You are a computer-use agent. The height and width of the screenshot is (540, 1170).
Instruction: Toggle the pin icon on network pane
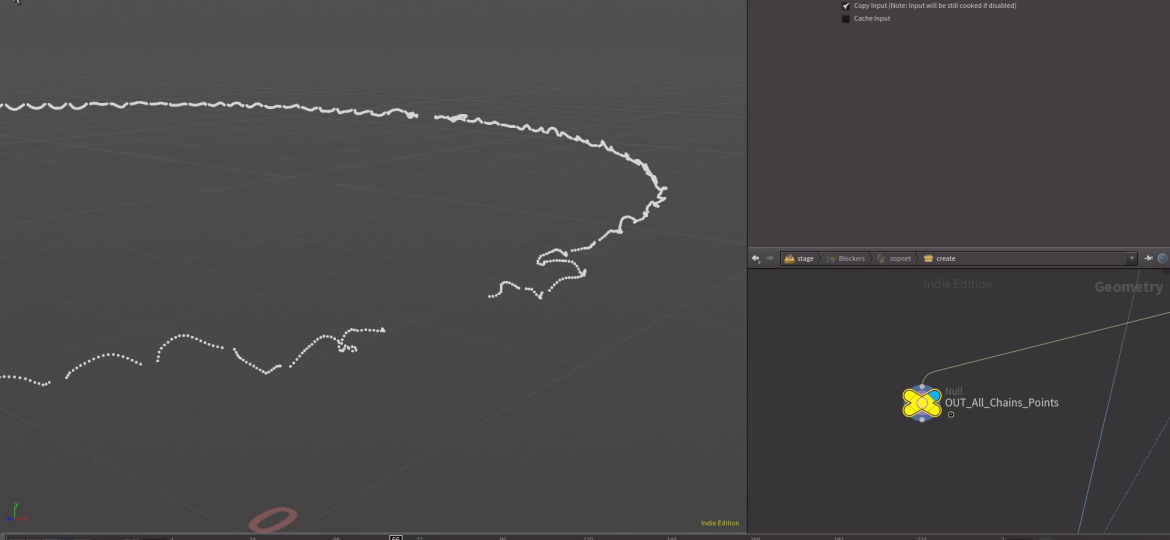(x=1148, y=258)
